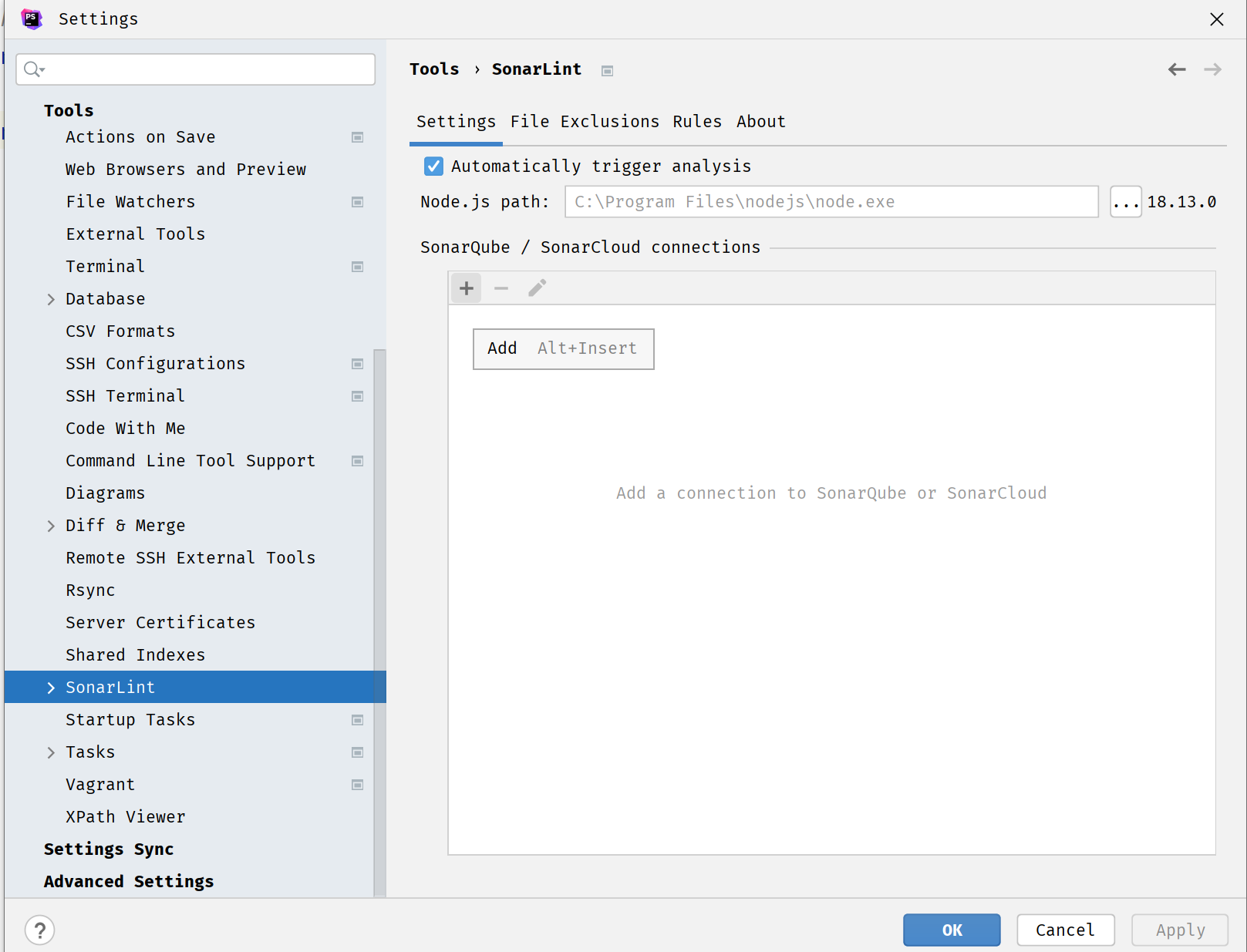Click the plus icon to add connection
The width and height of the screenshot is (1247, 952).
(467, 288)
